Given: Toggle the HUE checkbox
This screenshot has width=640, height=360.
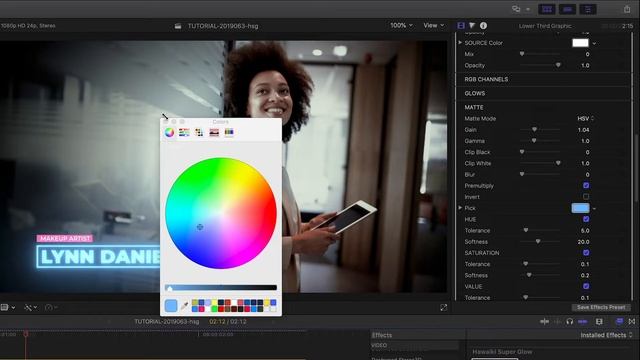Looking at the screenshot, I should click(x=586, y=219).
